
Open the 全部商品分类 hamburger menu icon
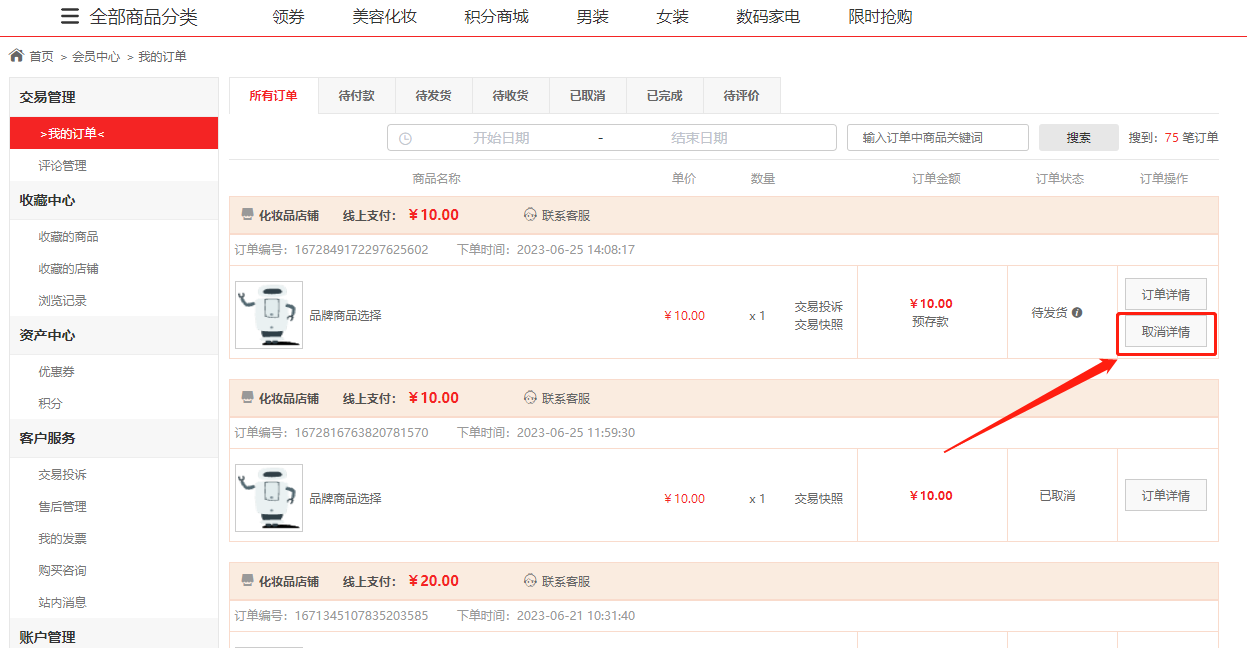pos(69,17)
